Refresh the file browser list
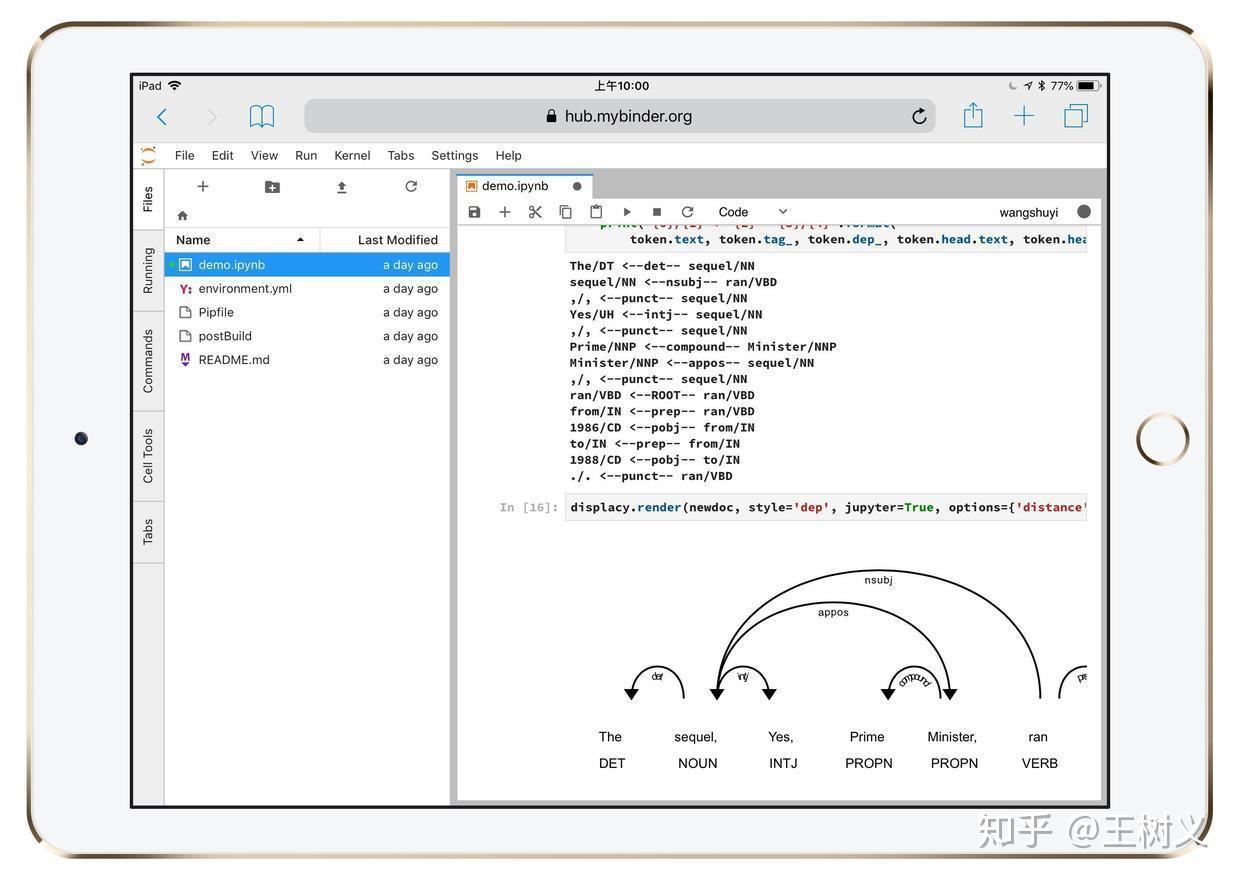Image resolution: width=1240 pixels, height=882 pixels. pos(411,187)
